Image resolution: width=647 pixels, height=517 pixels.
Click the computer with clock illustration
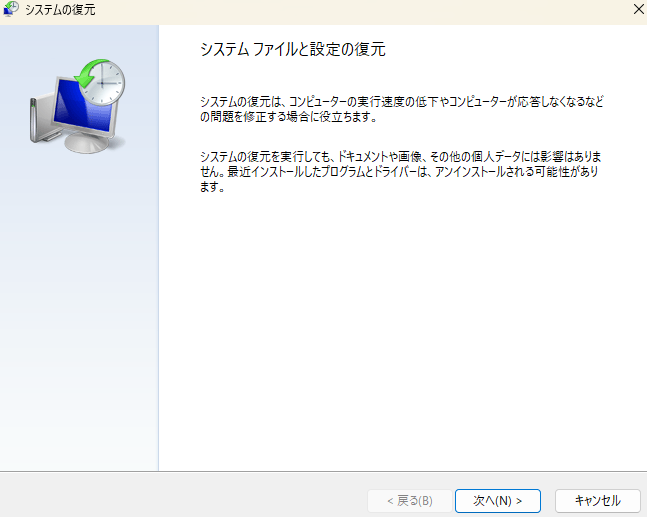tap(78, 106)
